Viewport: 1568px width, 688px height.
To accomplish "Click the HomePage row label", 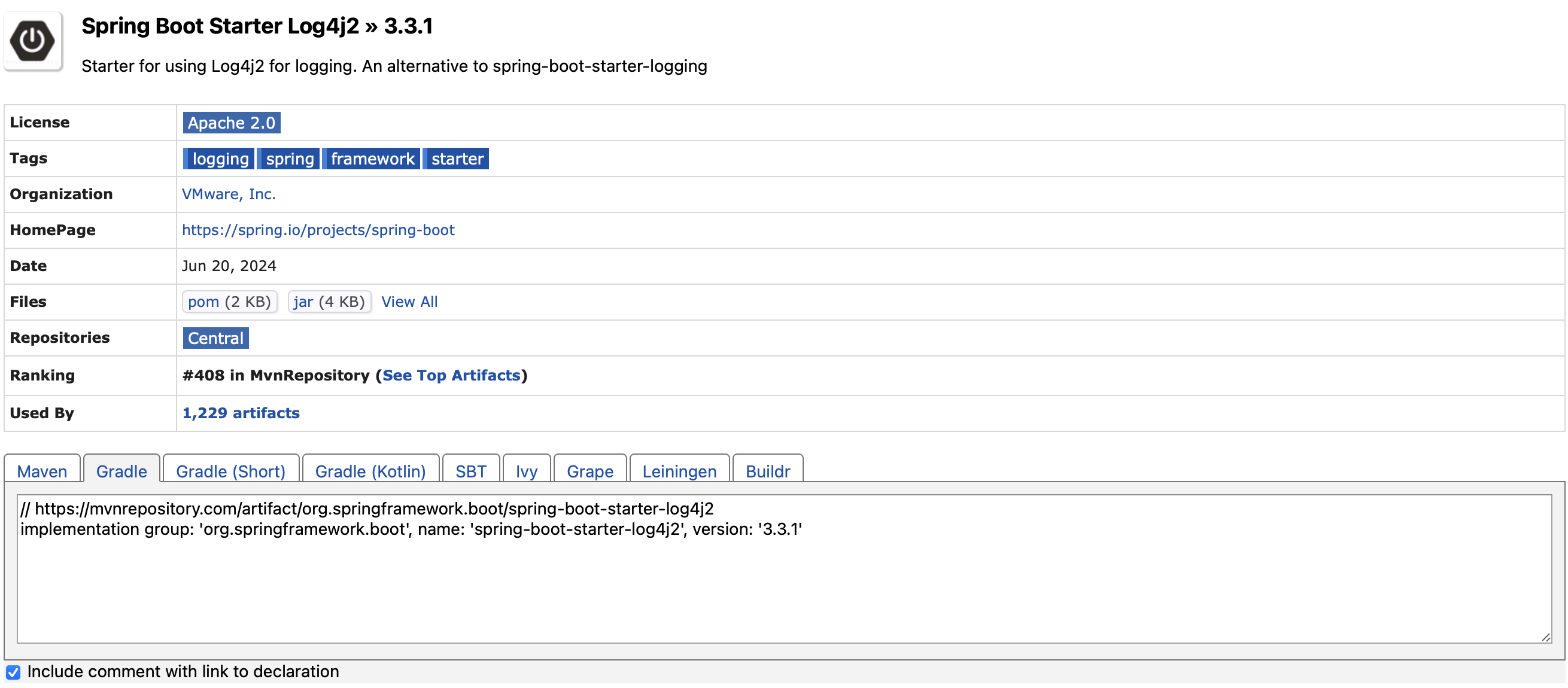I will tap(52, 230).
